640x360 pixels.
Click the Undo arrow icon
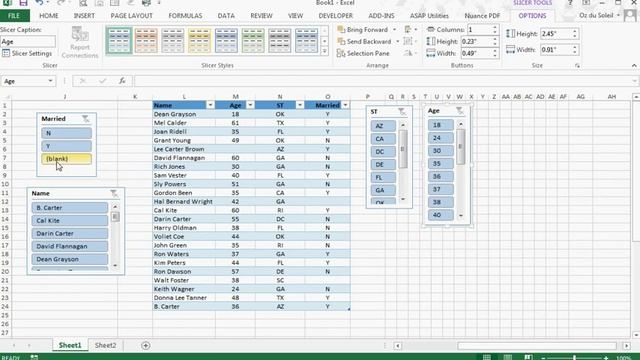tap(39, 3)
